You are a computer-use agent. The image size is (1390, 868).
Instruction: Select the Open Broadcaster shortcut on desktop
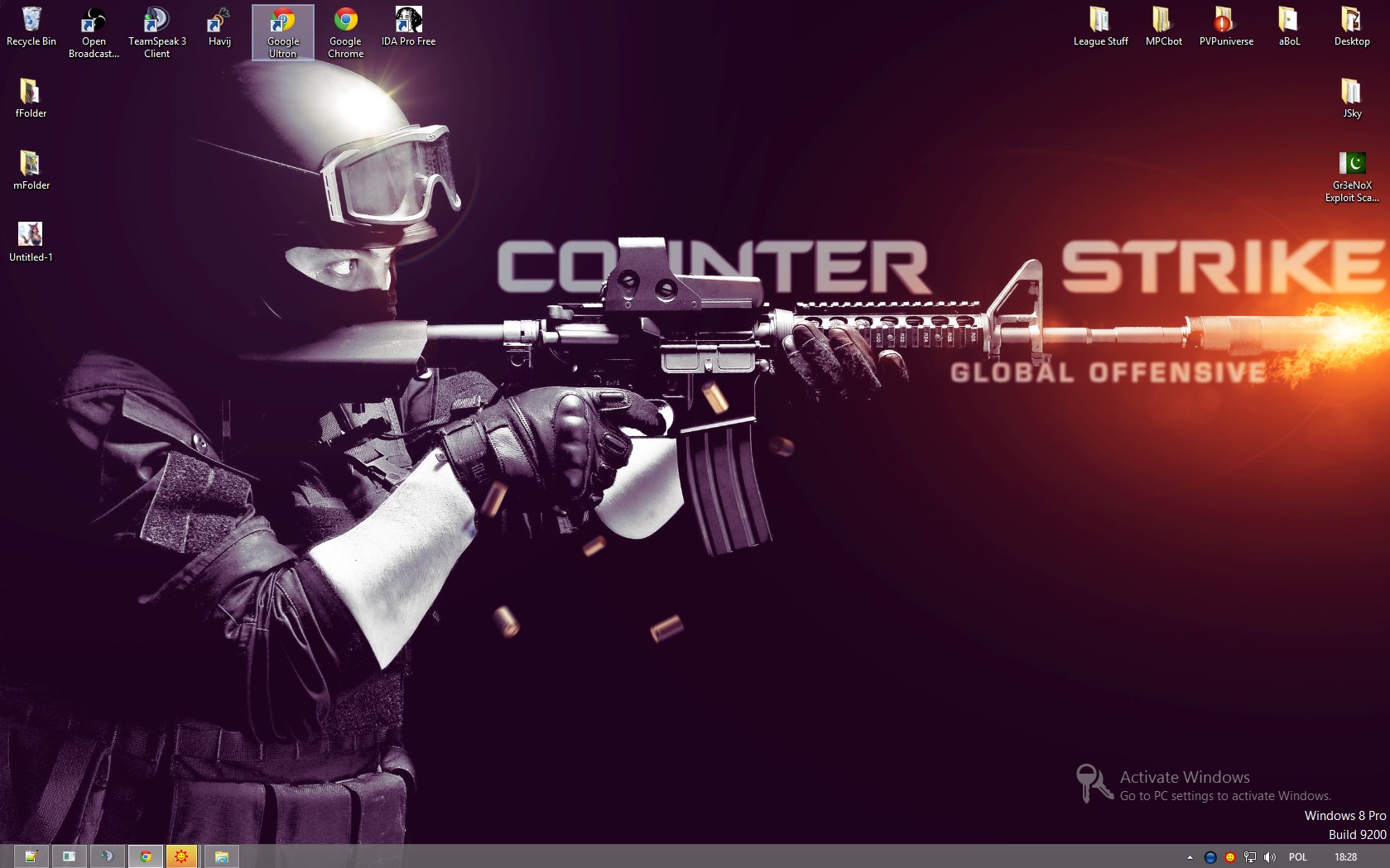[94, 32]
